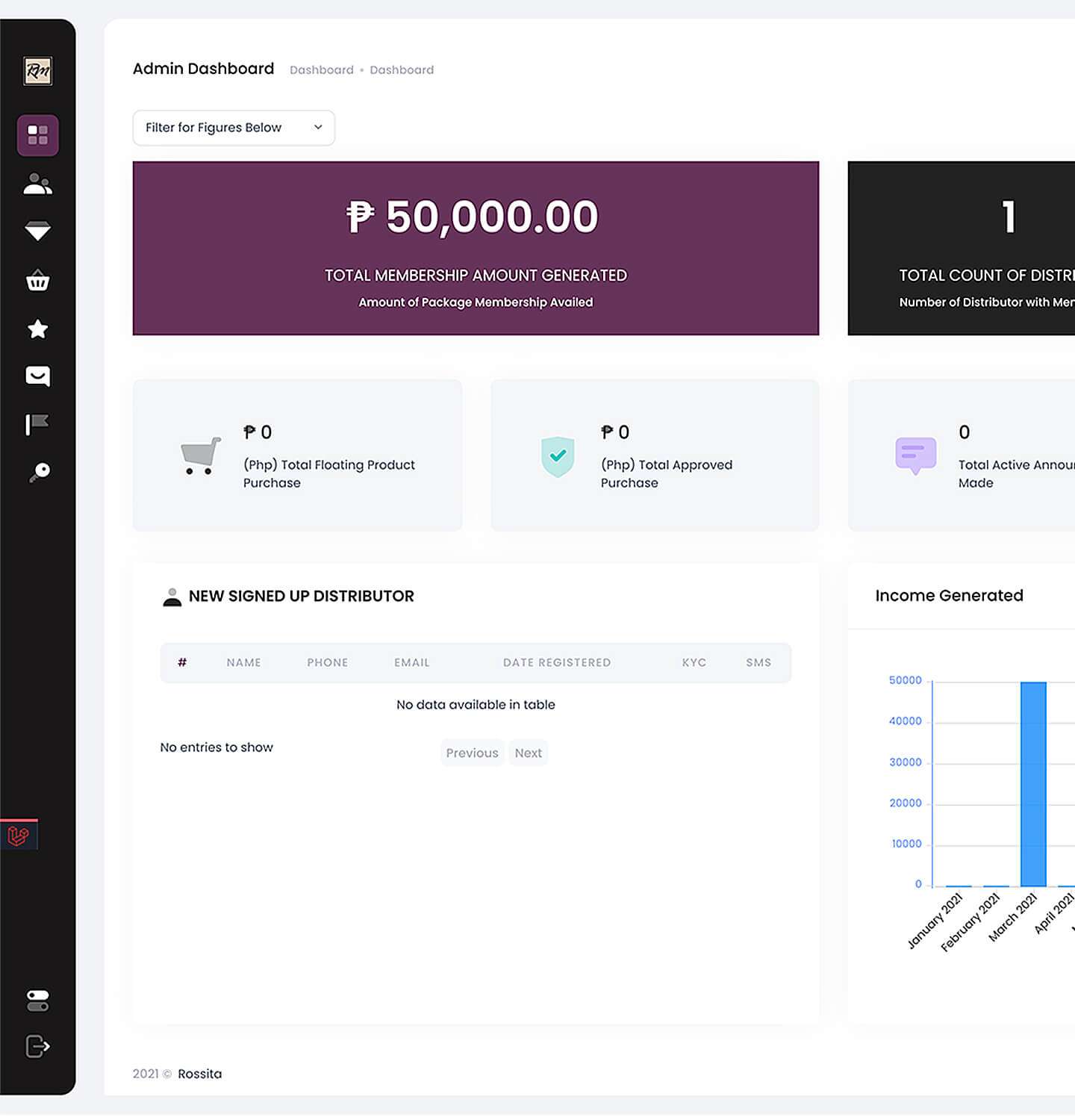This screenshot has height=1120, width=1075.
Task: Expand the filter chevron arrow
Action: 317,128
